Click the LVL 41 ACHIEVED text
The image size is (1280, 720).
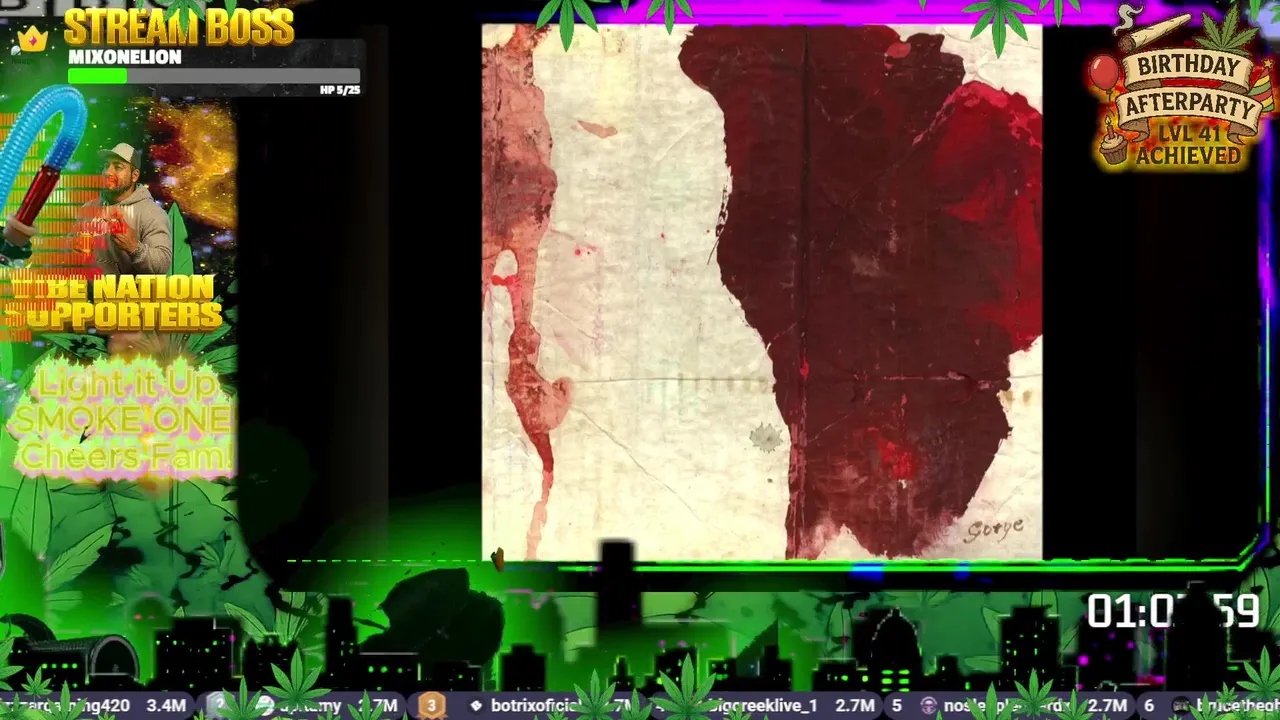1187,145
